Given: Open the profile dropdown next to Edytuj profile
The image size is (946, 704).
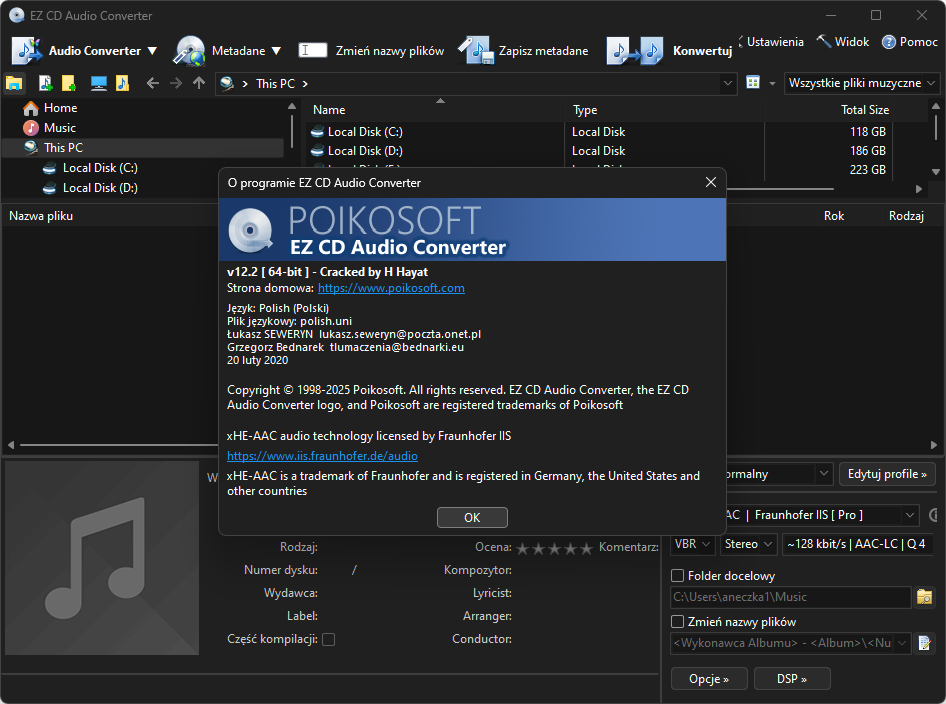Looking at the screenshot, I should tap(823, 474).
